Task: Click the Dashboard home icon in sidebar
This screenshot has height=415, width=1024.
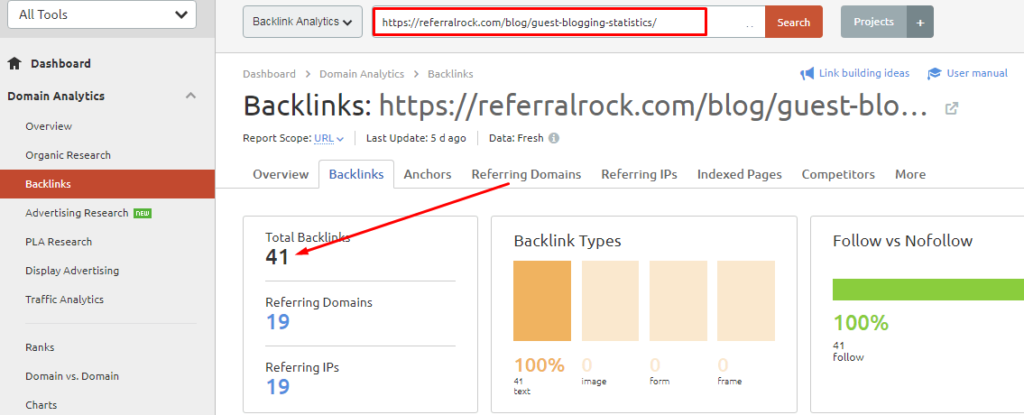Action: click(x=14, y=64)
